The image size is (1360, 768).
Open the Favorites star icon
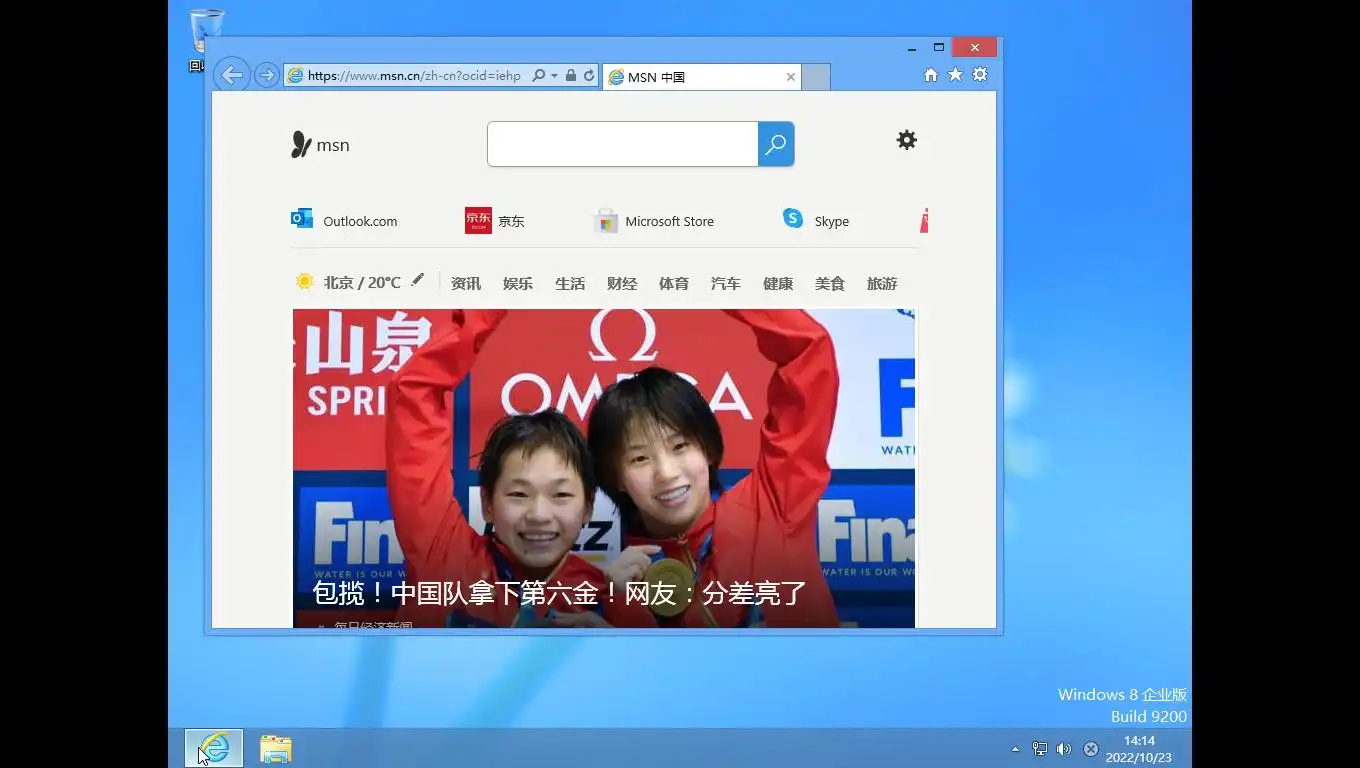[955, 75]
